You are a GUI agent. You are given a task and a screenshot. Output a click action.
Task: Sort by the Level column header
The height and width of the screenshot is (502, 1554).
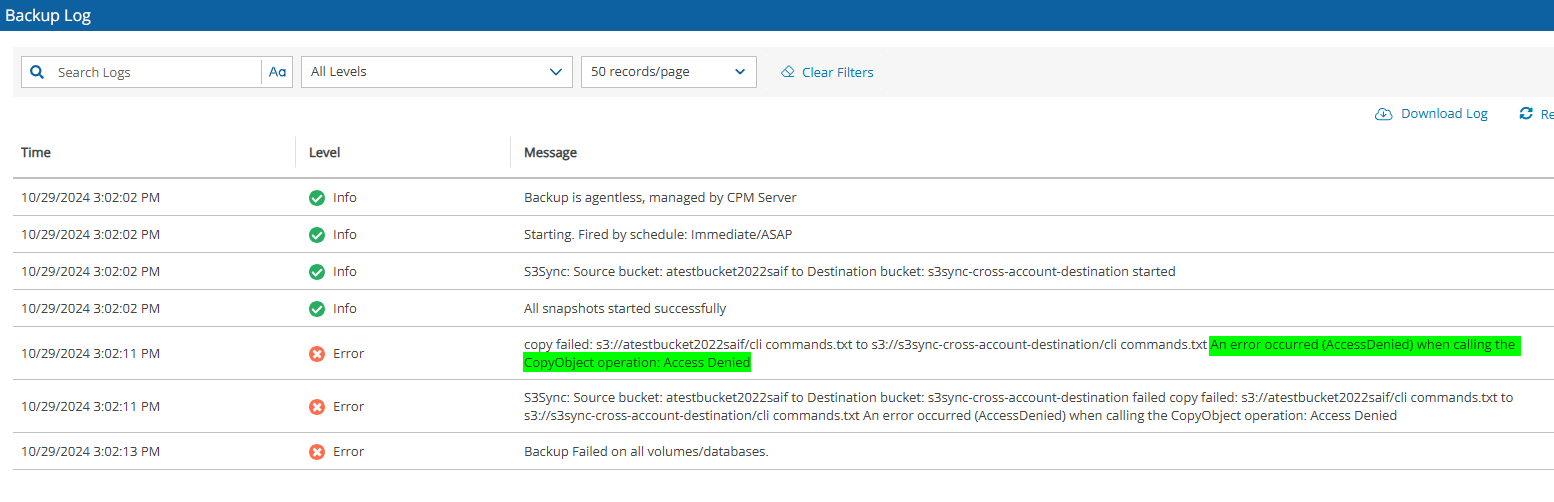[325, 153]
